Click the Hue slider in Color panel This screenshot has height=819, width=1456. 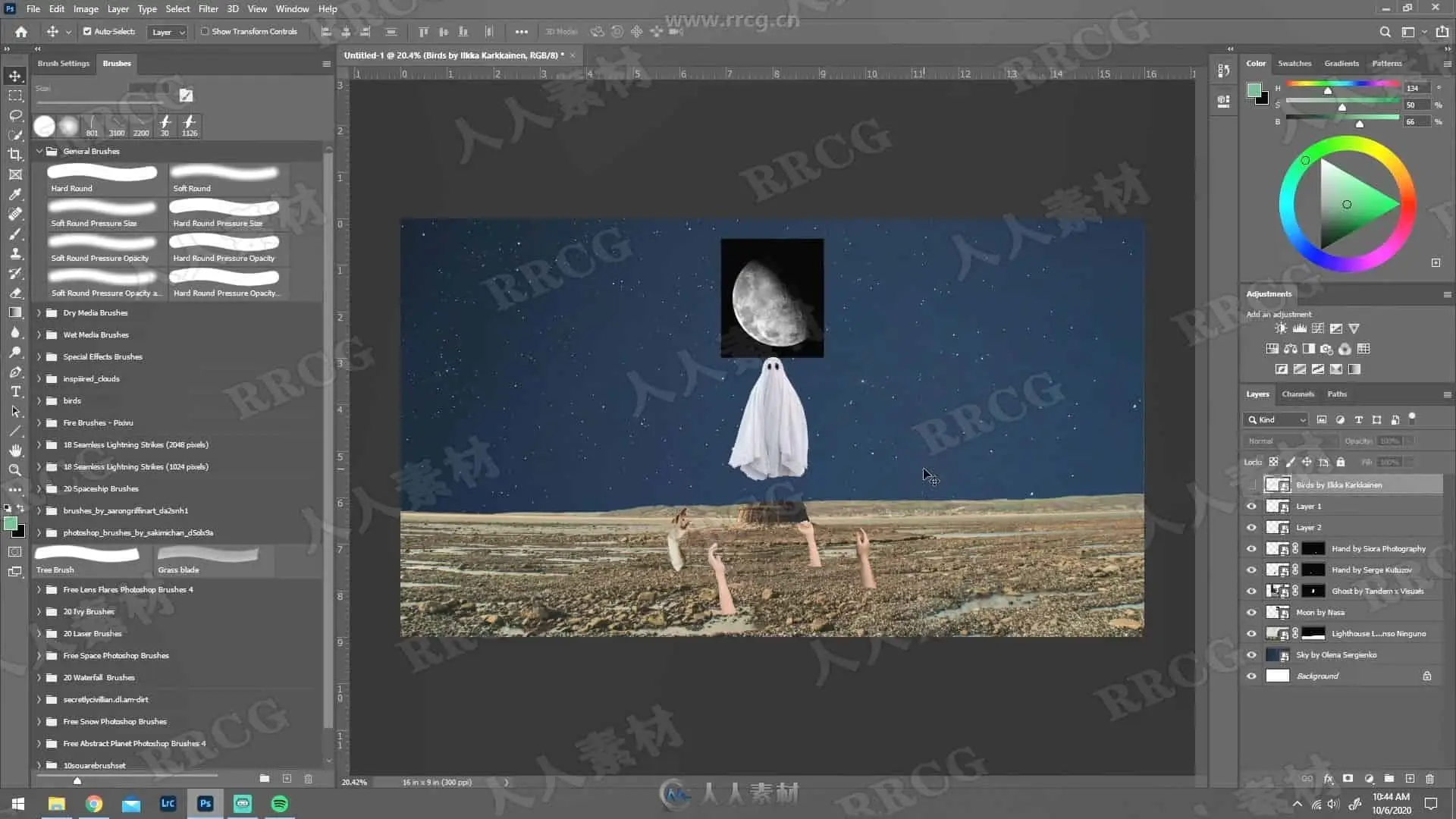[x=1343, y=83]
